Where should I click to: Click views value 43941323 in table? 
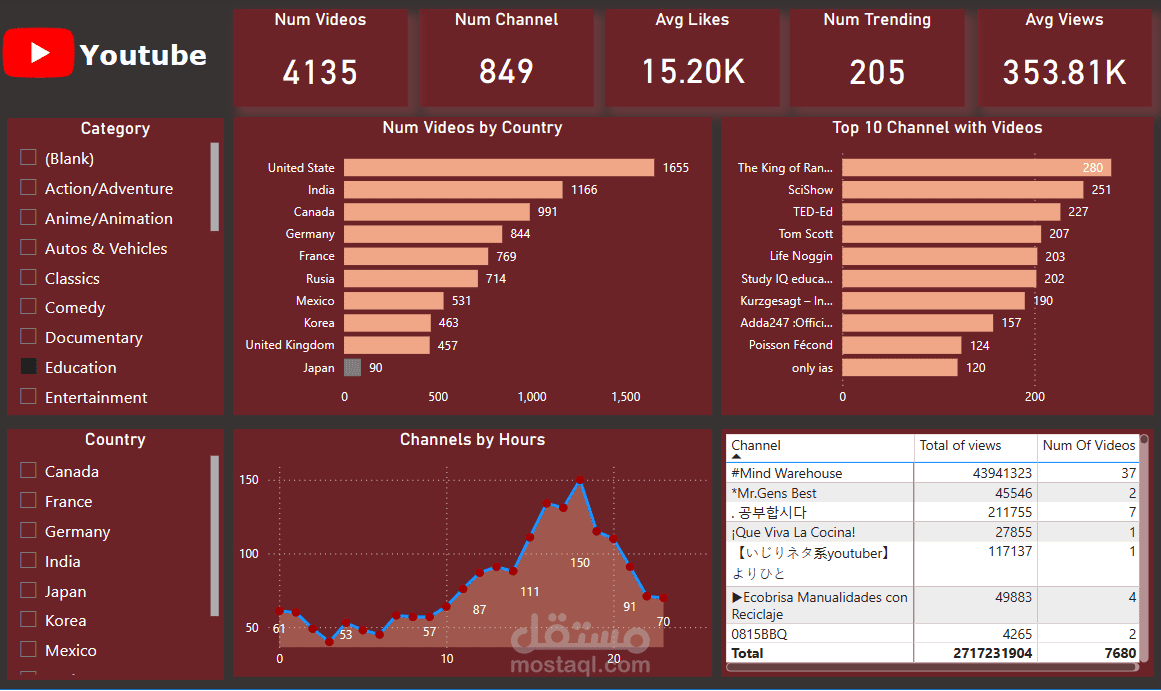[x=1002, y=473]
